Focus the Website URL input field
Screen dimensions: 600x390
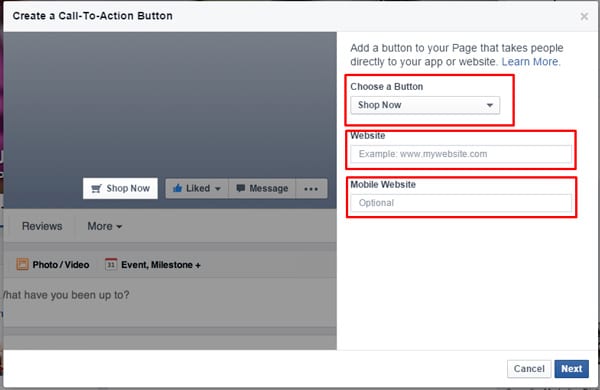point(461,154)
